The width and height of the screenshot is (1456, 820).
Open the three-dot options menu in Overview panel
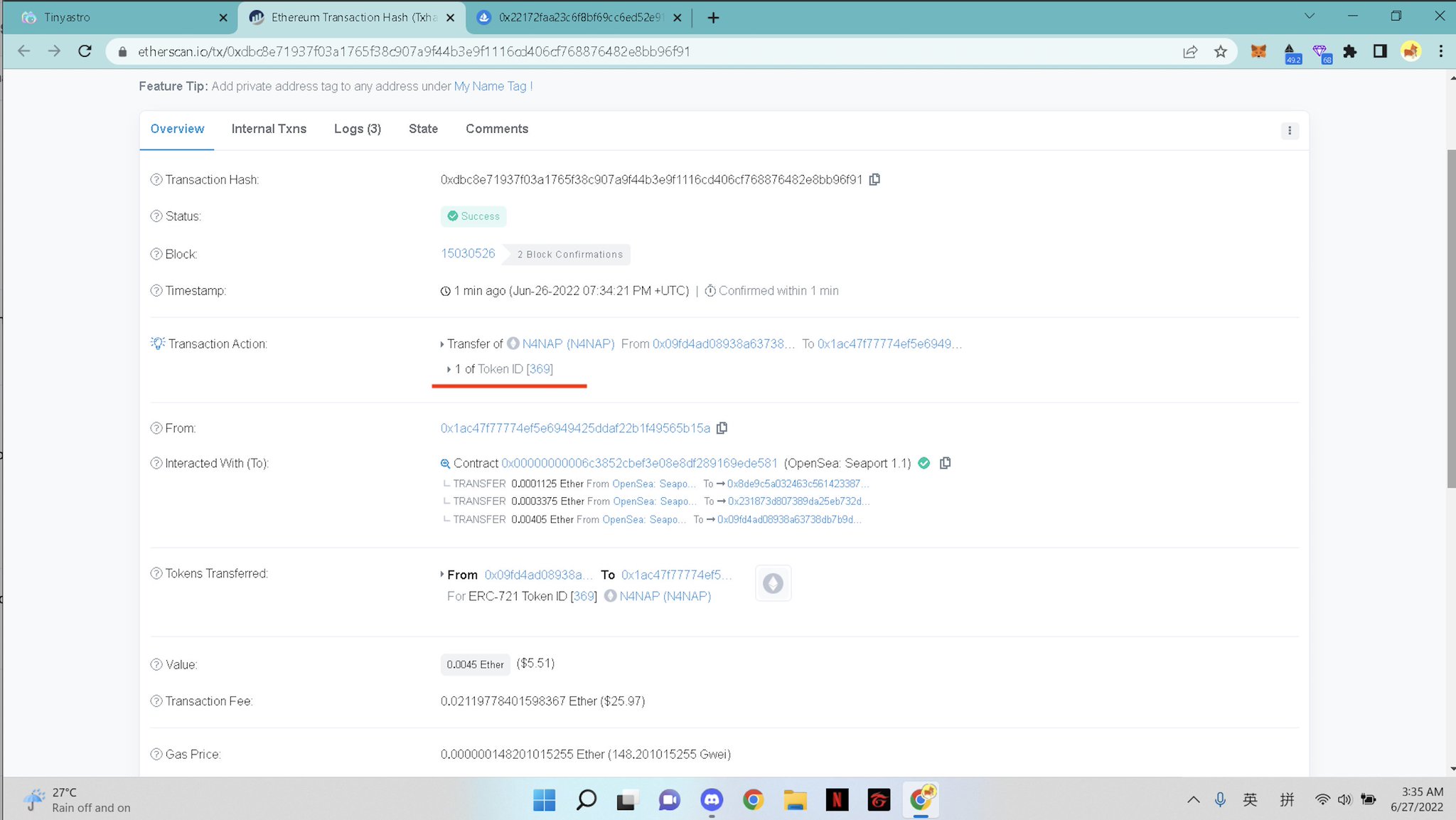click(1290, 130)
